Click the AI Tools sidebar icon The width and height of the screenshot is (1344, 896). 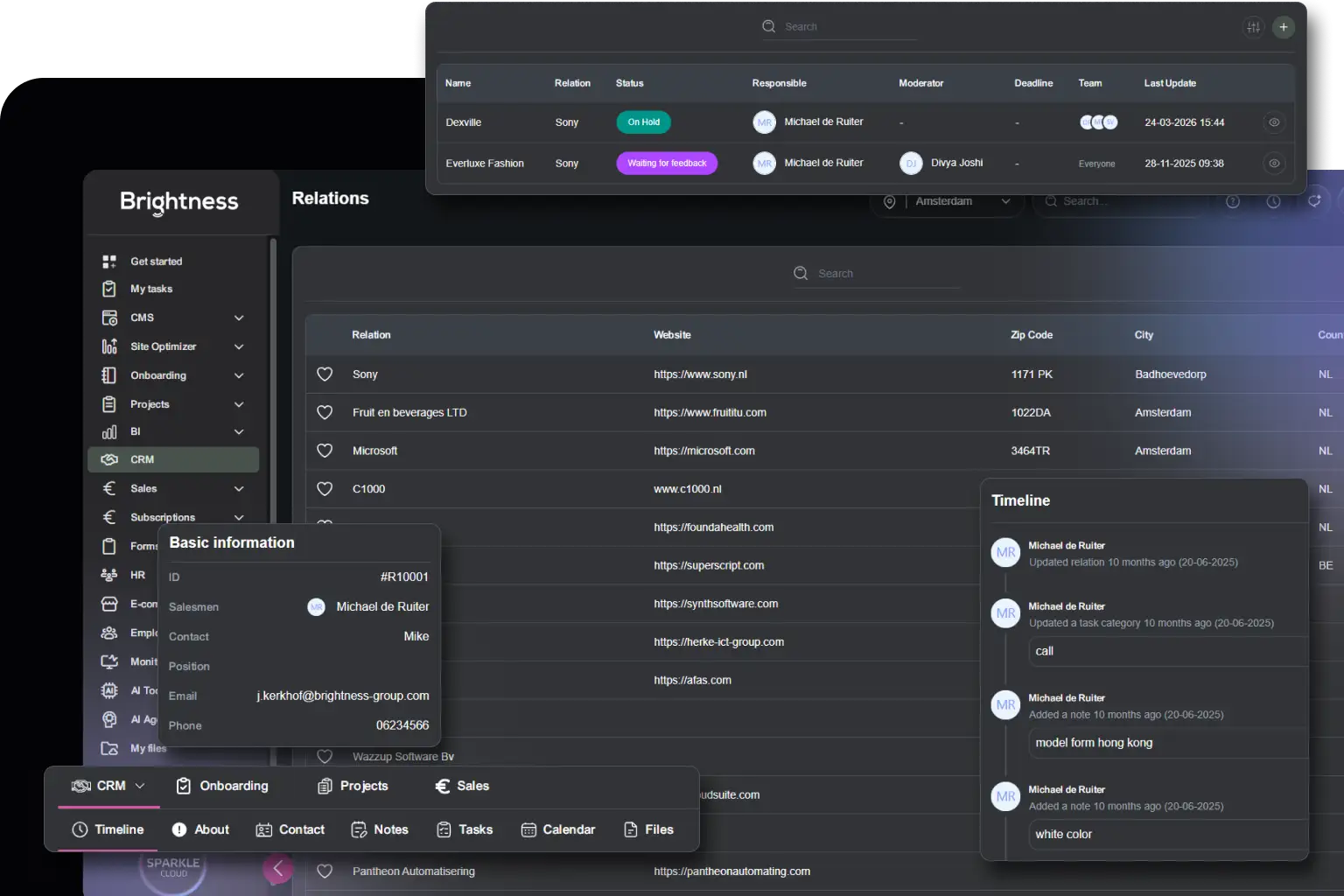[109, 690]
